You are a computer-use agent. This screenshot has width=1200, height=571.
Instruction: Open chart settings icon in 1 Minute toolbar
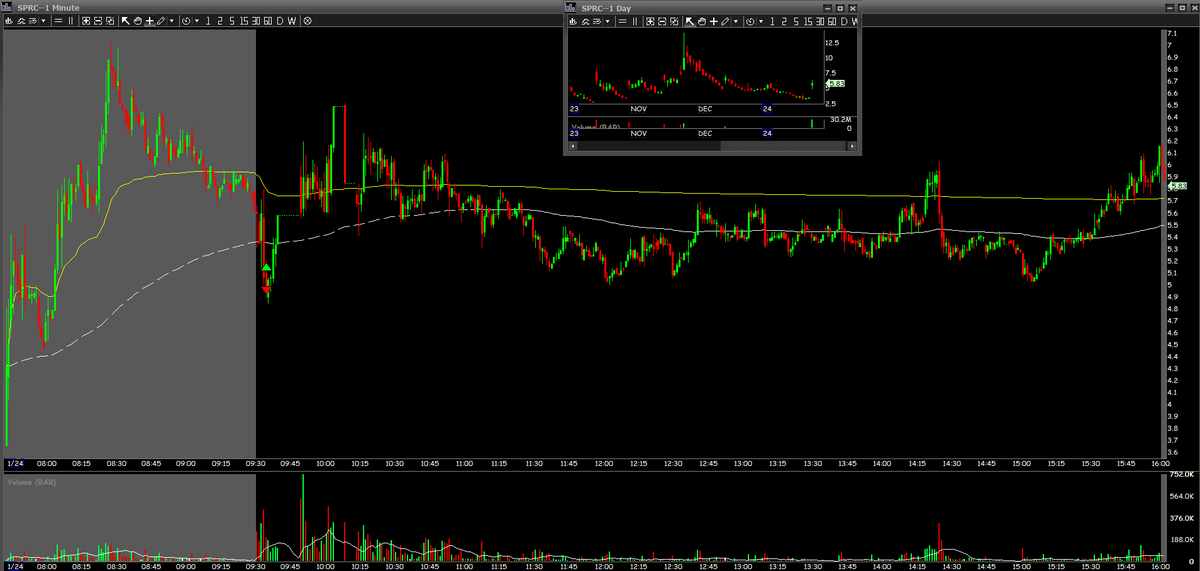tap(33, 20)
